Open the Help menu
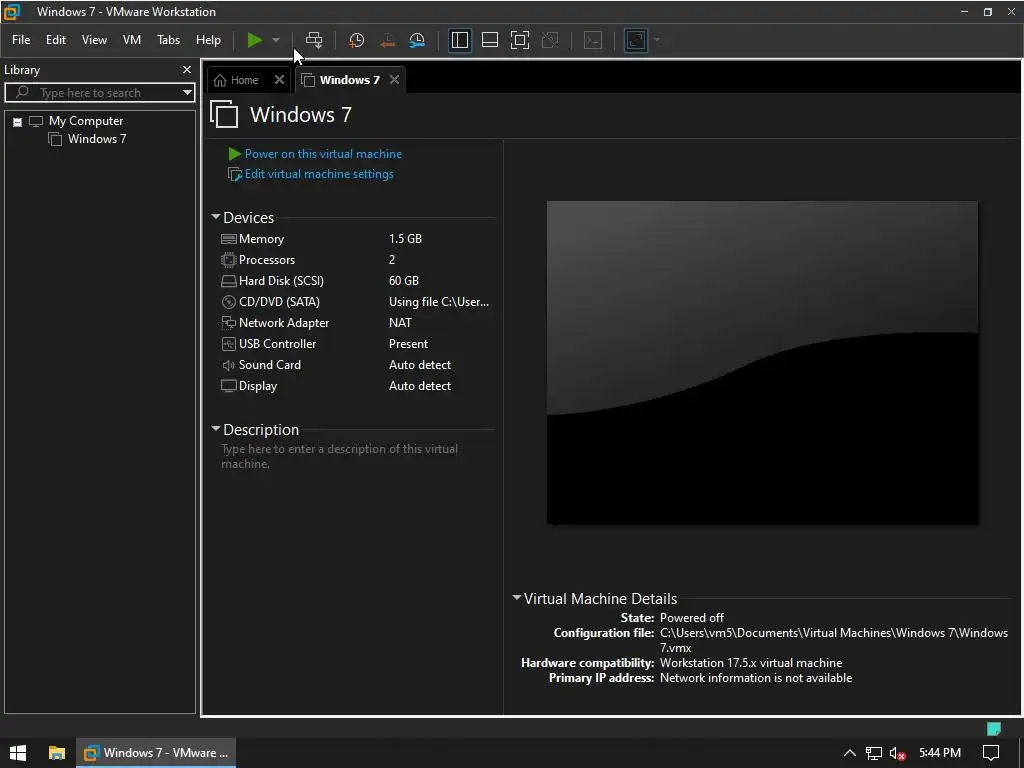Viewport: 1024px width, 768px height. click(208, 40)
